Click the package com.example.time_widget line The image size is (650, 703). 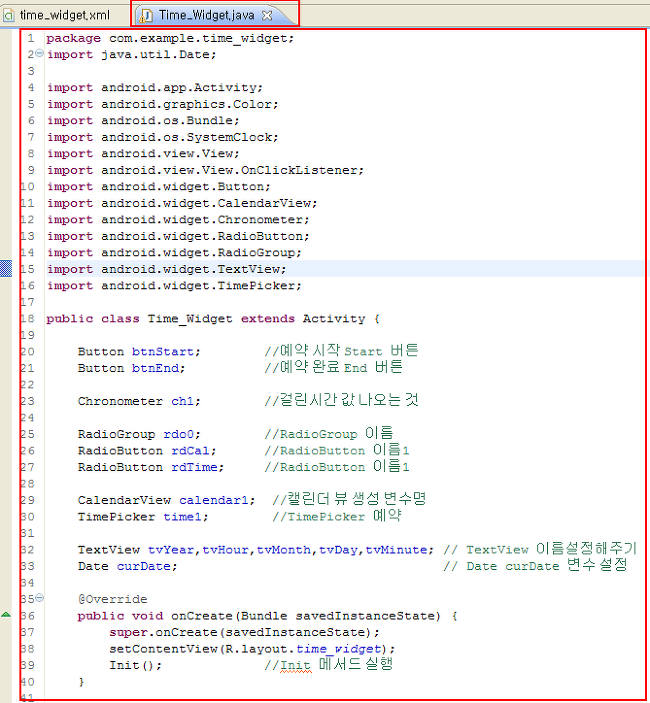pyautogui.click(x=170, y=39)
